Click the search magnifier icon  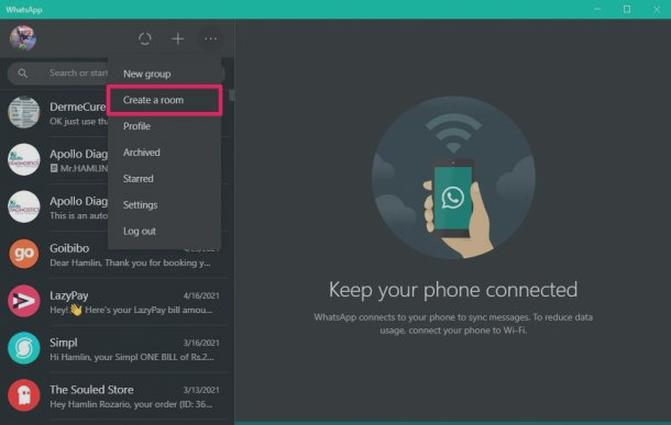point(23,73)
